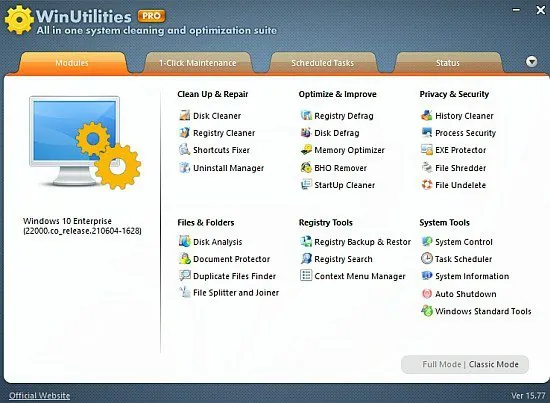Click the File Splitter and Joiner icon
The image size is (550, 403).
[185, 292]
